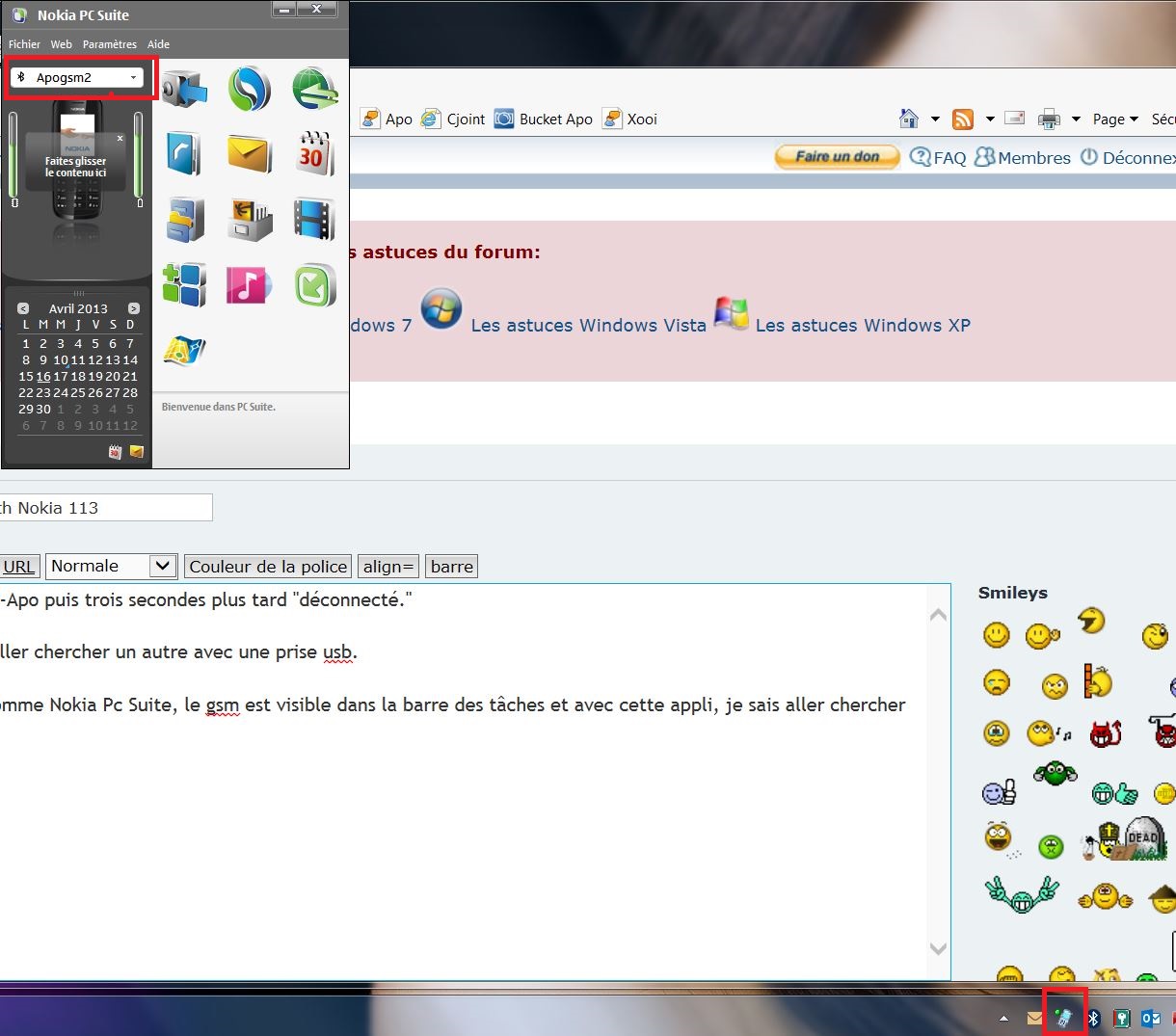
Task: Open the Install Applications icon with green plus
Action: (184, 285)
